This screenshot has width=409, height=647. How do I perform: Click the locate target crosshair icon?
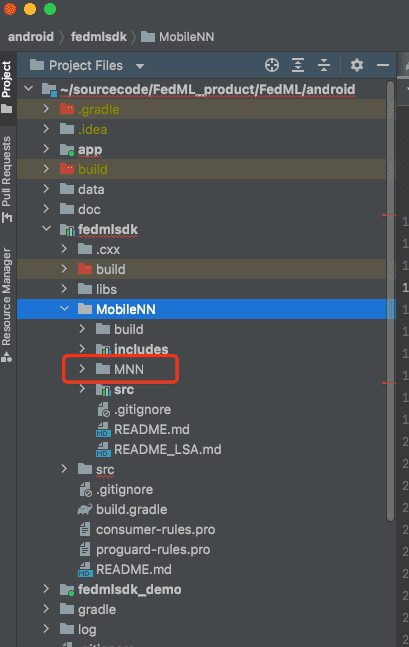[272, 65]
